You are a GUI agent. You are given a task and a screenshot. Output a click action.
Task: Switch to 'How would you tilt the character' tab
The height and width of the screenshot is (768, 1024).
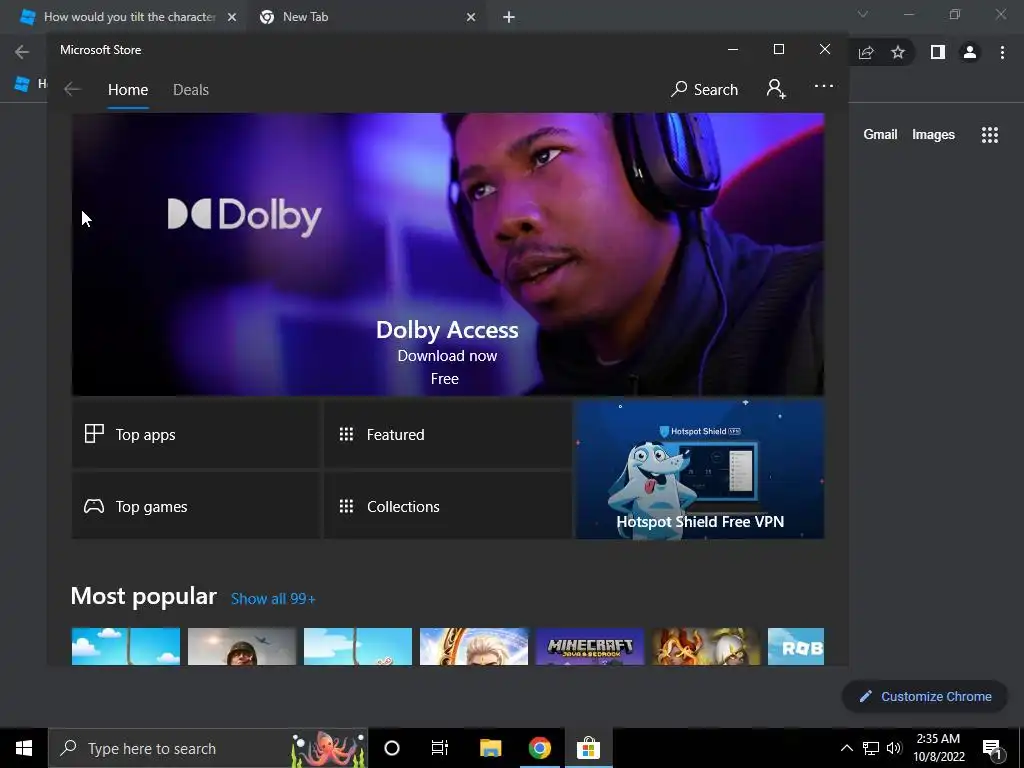point(129,17)
